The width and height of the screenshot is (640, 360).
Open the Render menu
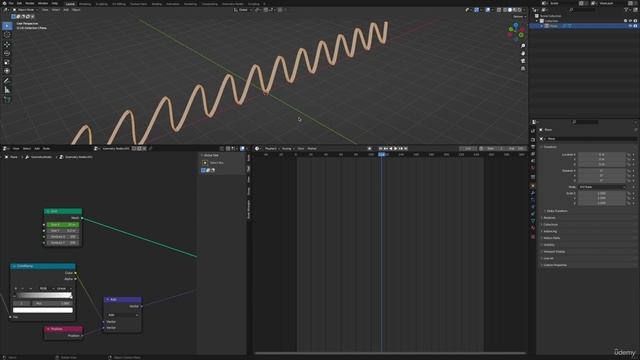(30, 3)
